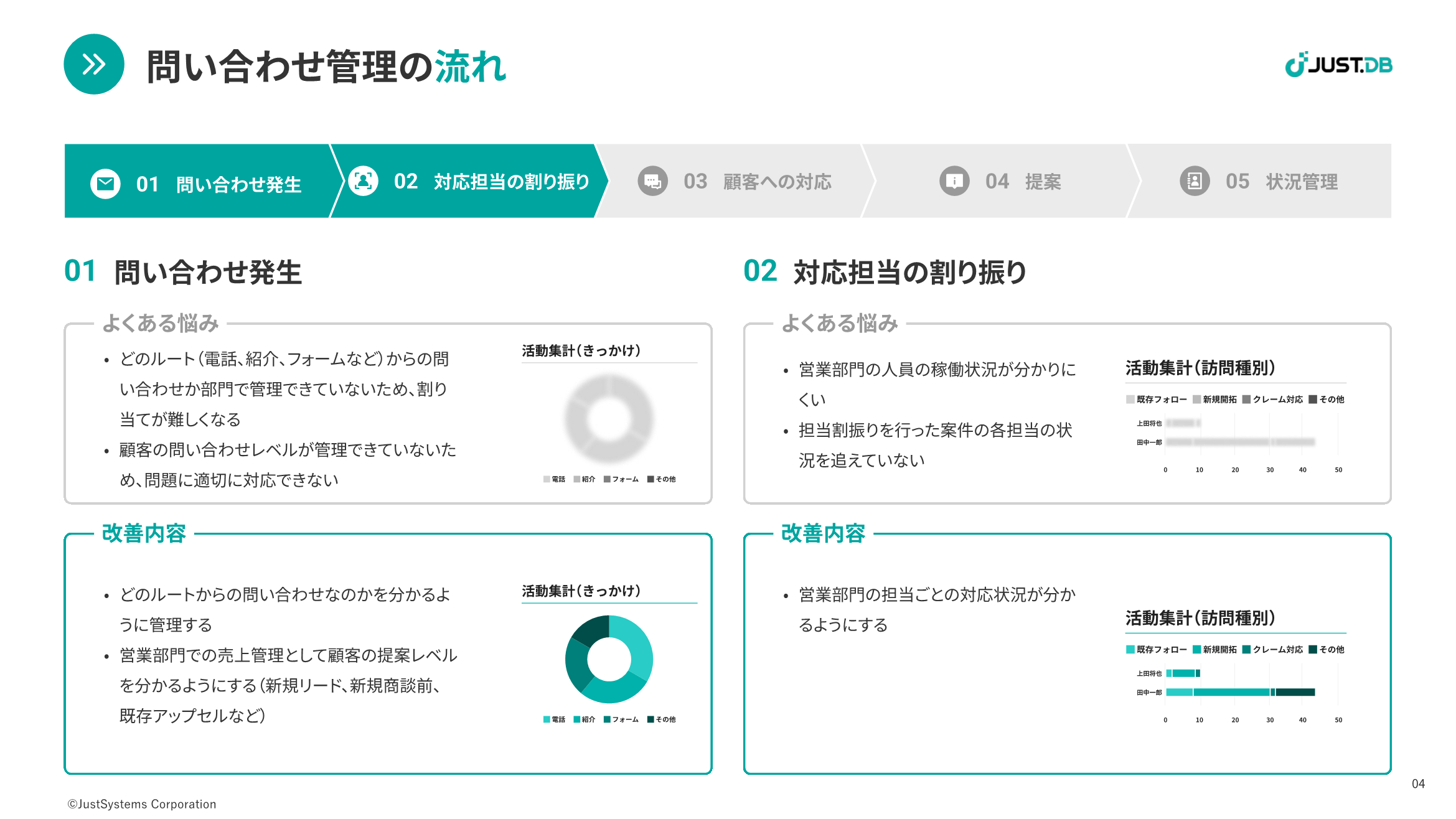Click the contact book icon in step 05

tap(1194, 181)
